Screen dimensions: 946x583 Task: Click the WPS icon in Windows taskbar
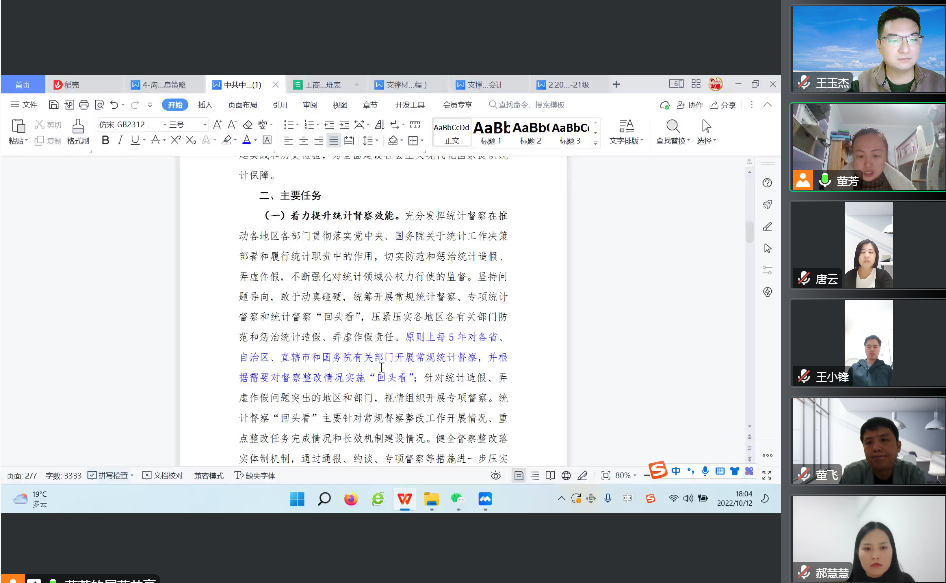(404, 499)
